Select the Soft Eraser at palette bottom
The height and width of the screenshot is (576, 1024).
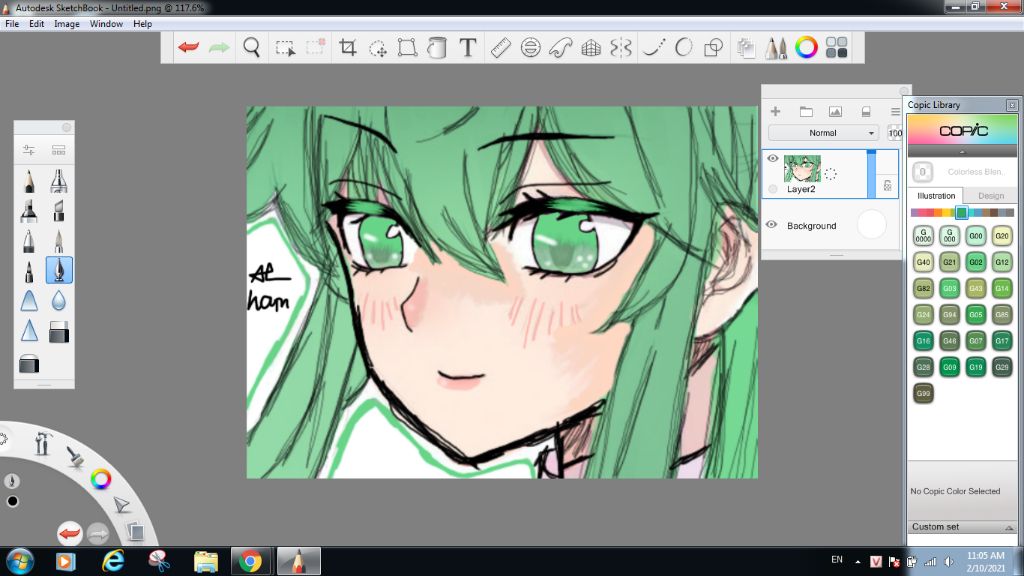pyautogui.click(x=29, y=363)
